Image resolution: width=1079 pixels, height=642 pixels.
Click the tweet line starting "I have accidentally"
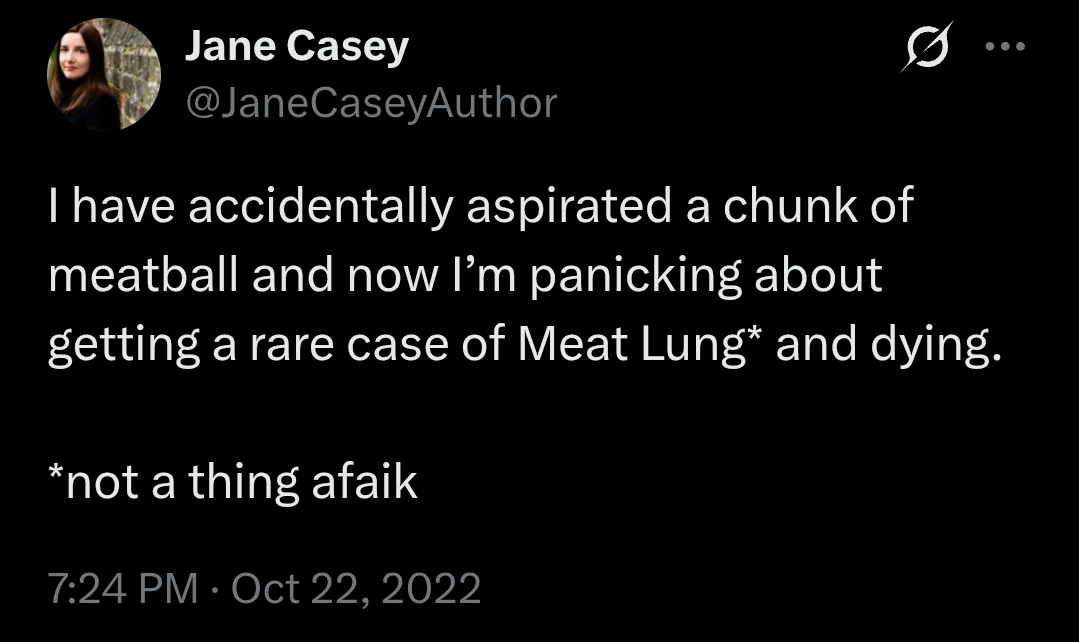[x=481, y=206]
